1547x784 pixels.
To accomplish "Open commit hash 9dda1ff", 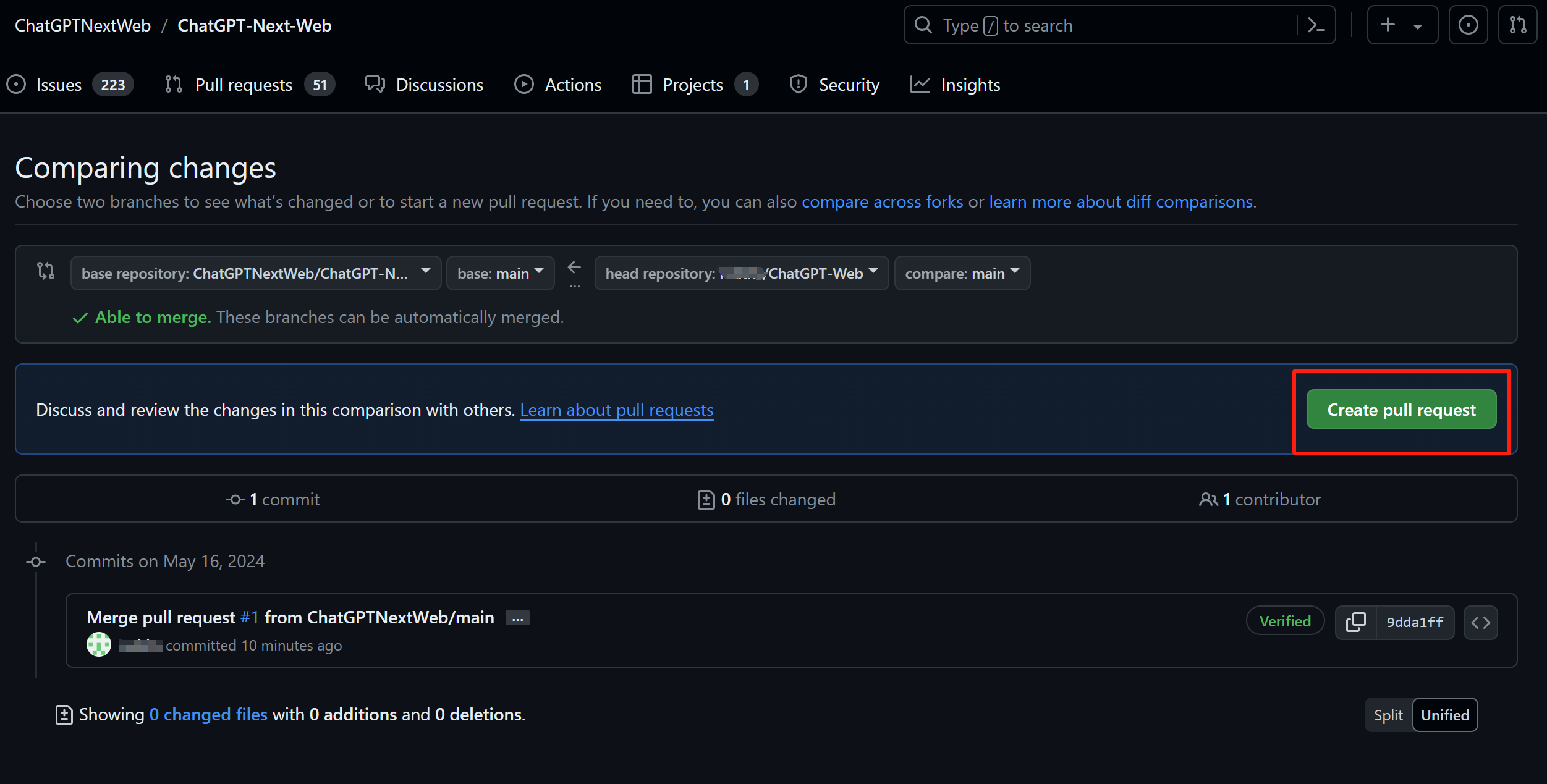I will pyautogui.click(x=1415, y=622).
